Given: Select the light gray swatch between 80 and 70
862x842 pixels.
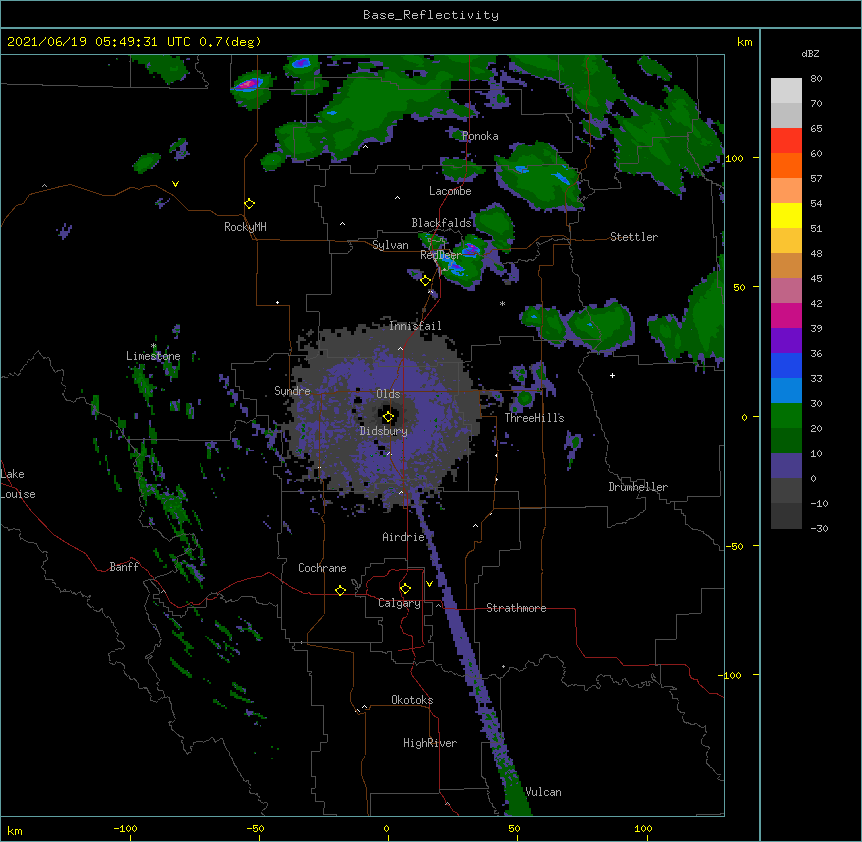Looking at the screenshot, I should [x=786, y=90].
